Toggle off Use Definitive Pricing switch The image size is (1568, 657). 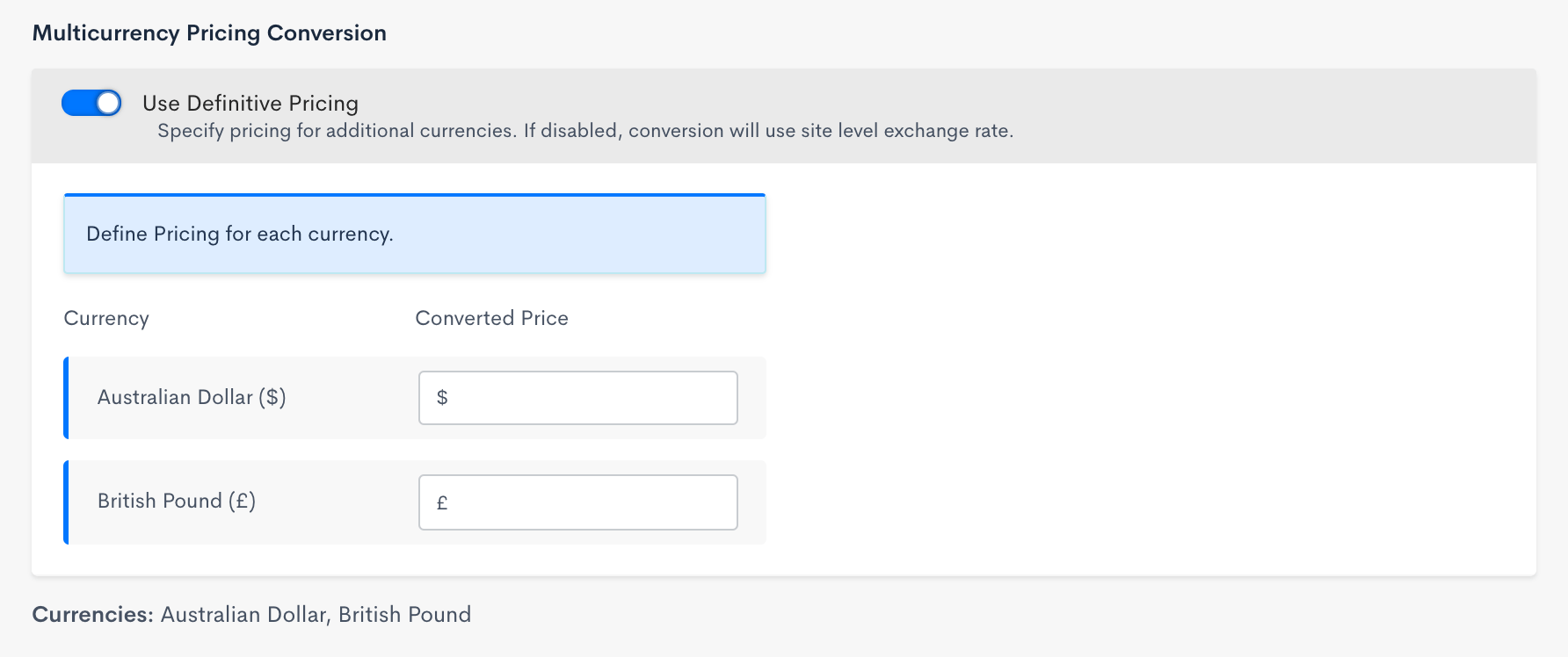tap(91, 103)
